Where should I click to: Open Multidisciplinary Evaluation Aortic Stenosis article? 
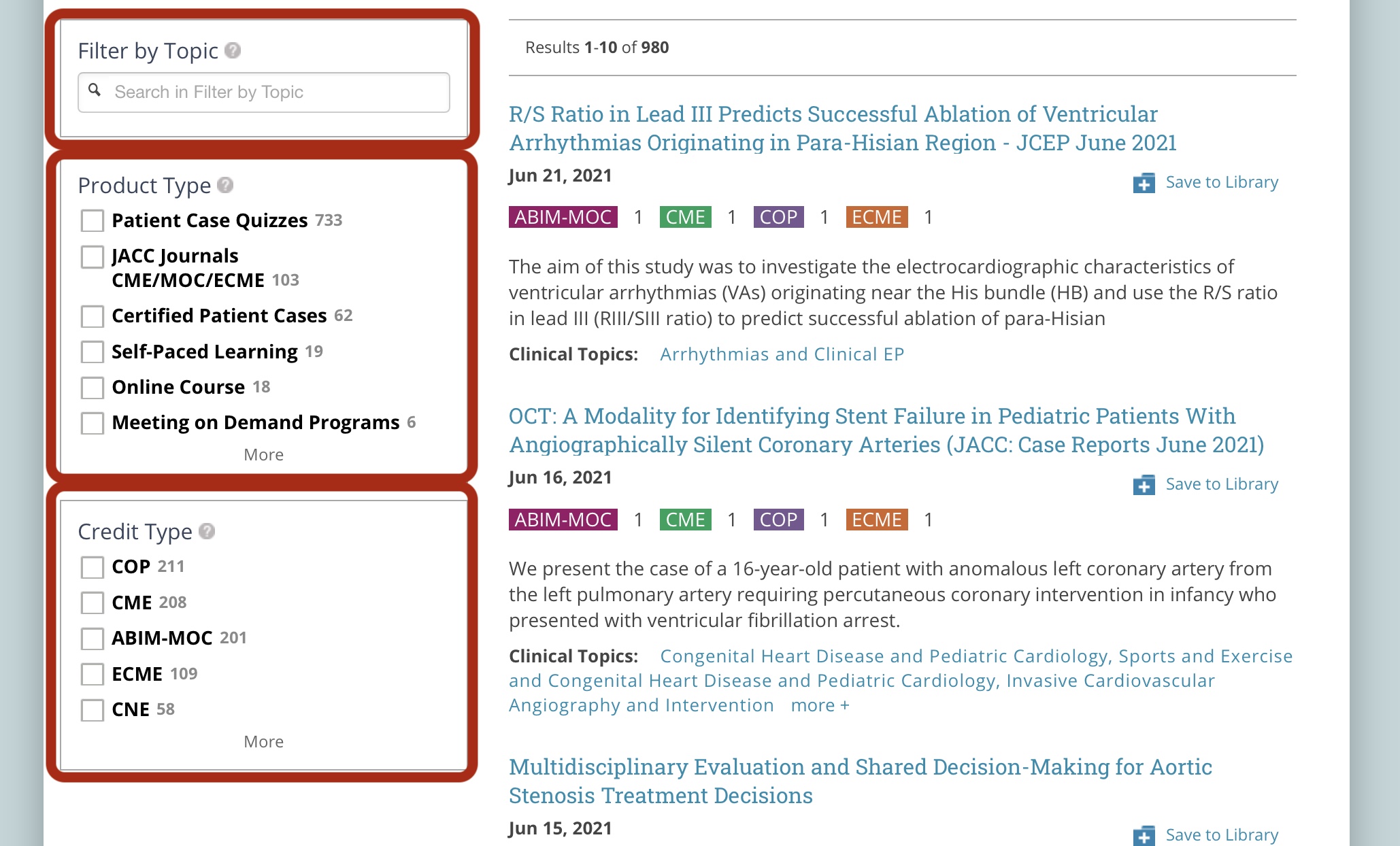(860, 781)
